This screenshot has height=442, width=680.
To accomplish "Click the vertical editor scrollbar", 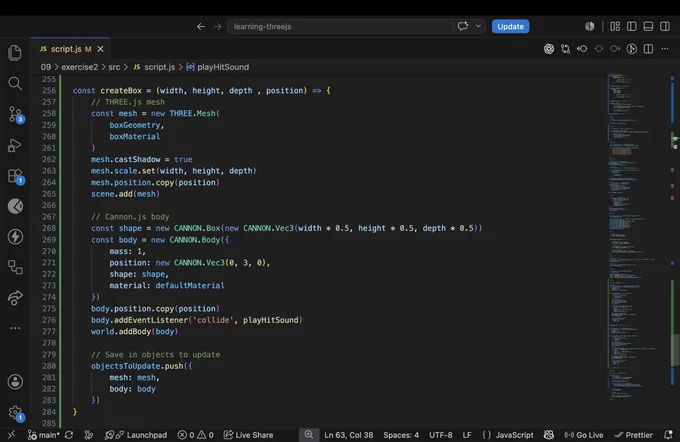I will (x=676, y=349).
